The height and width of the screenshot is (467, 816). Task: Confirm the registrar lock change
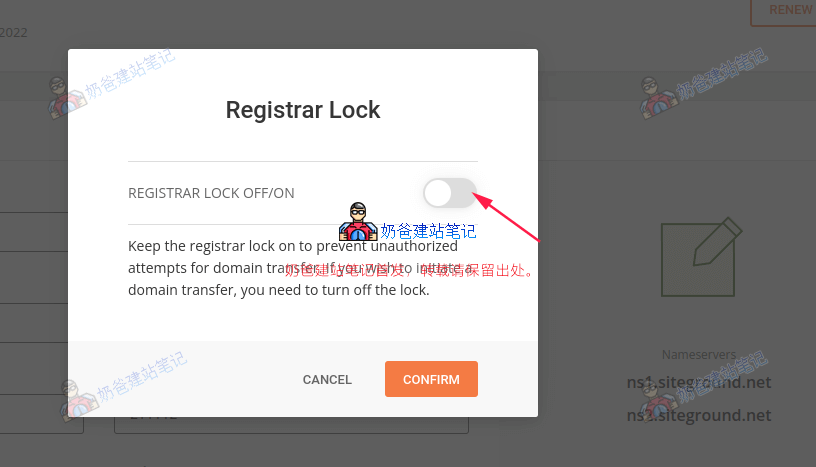coord(431,380)
